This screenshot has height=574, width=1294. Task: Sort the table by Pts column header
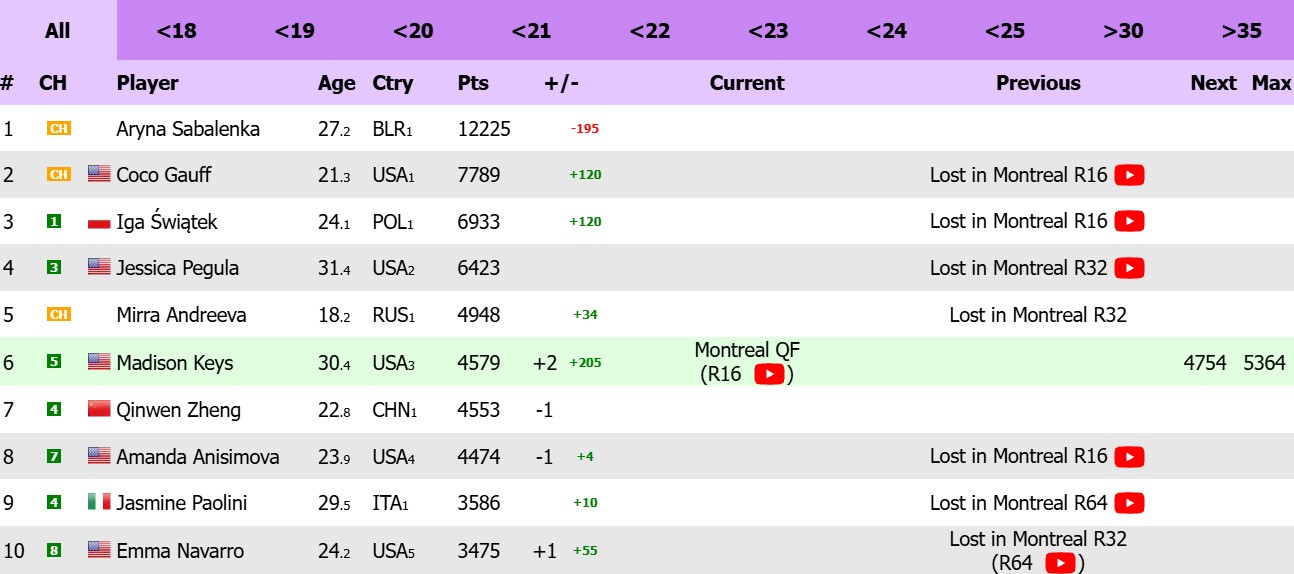[473, 83]
